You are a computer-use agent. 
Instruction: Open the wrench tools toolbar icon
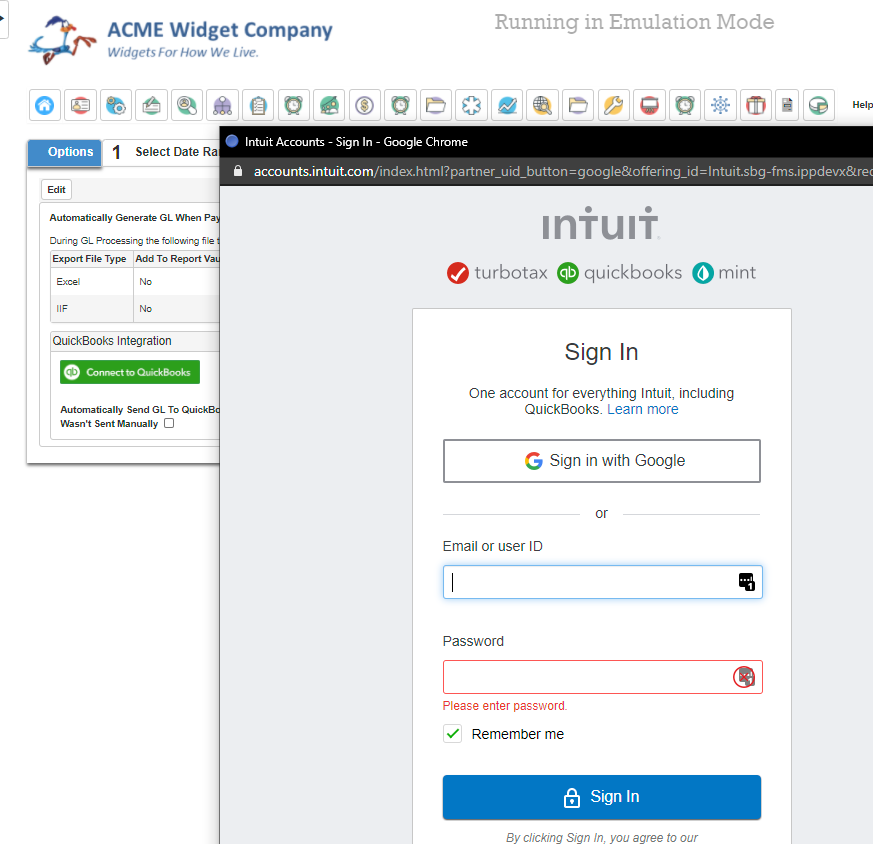click(614, 105)
